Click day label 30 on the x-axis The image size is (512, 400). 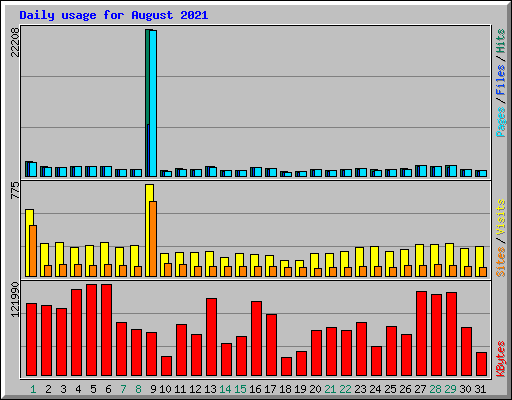(465, 389)
